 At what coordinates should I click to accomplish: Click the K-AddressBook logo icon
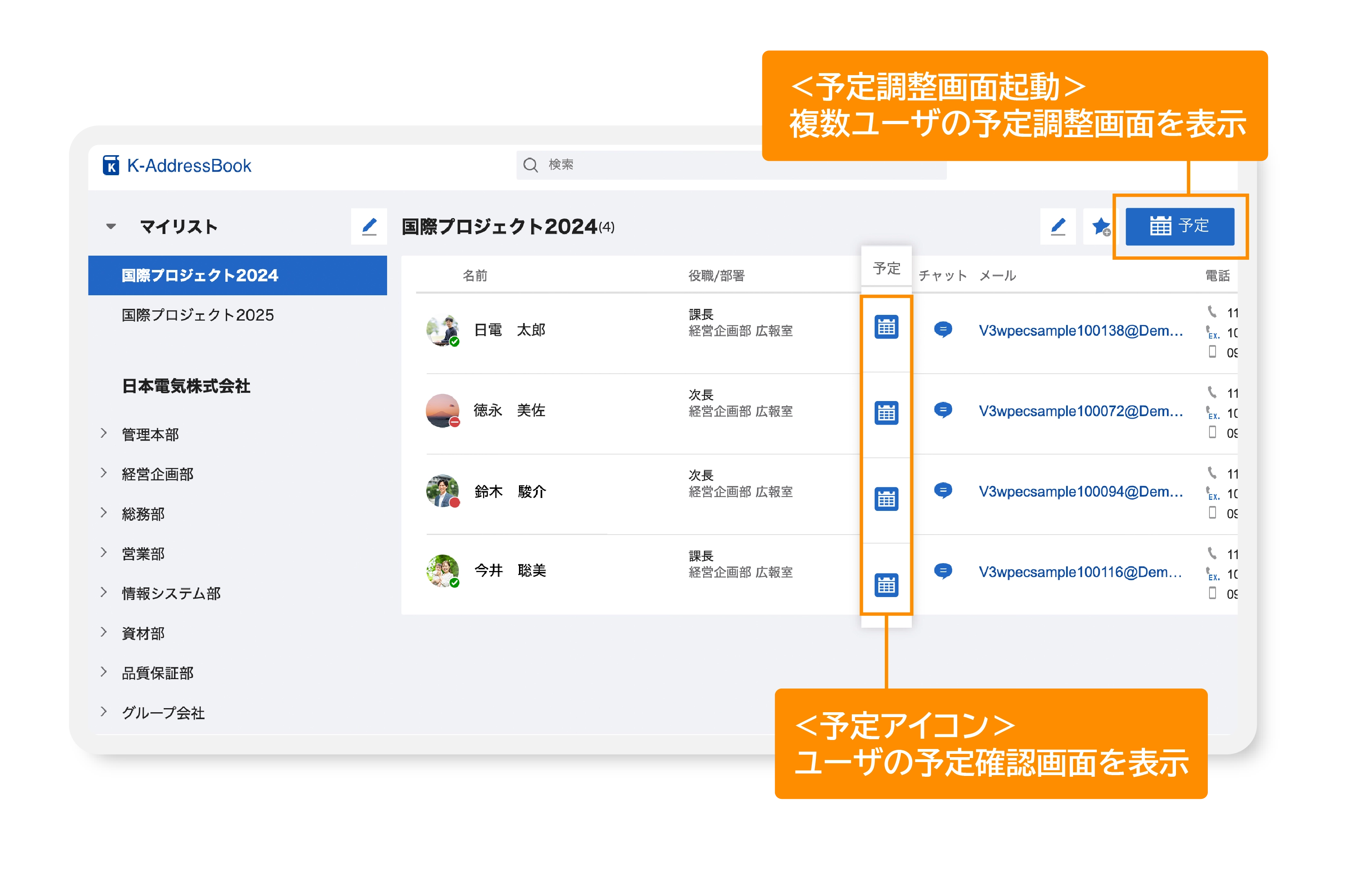[111, 165]
